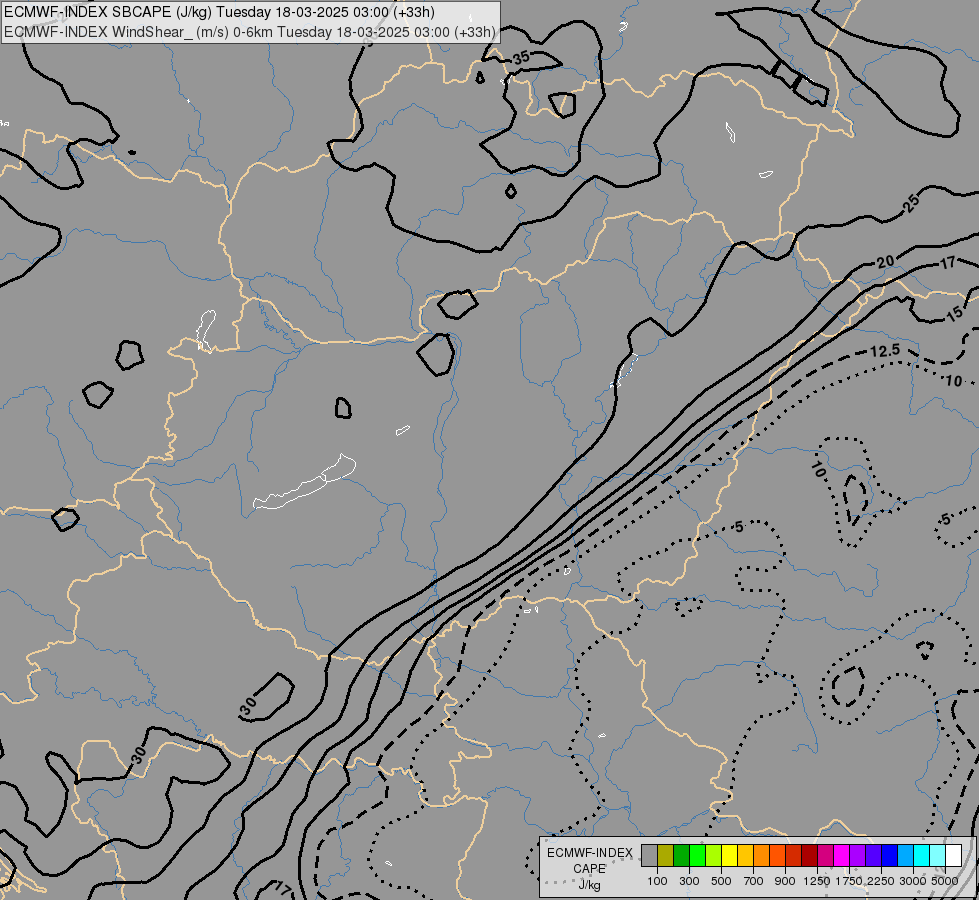Click the legend value 300

tap(689, 881)
